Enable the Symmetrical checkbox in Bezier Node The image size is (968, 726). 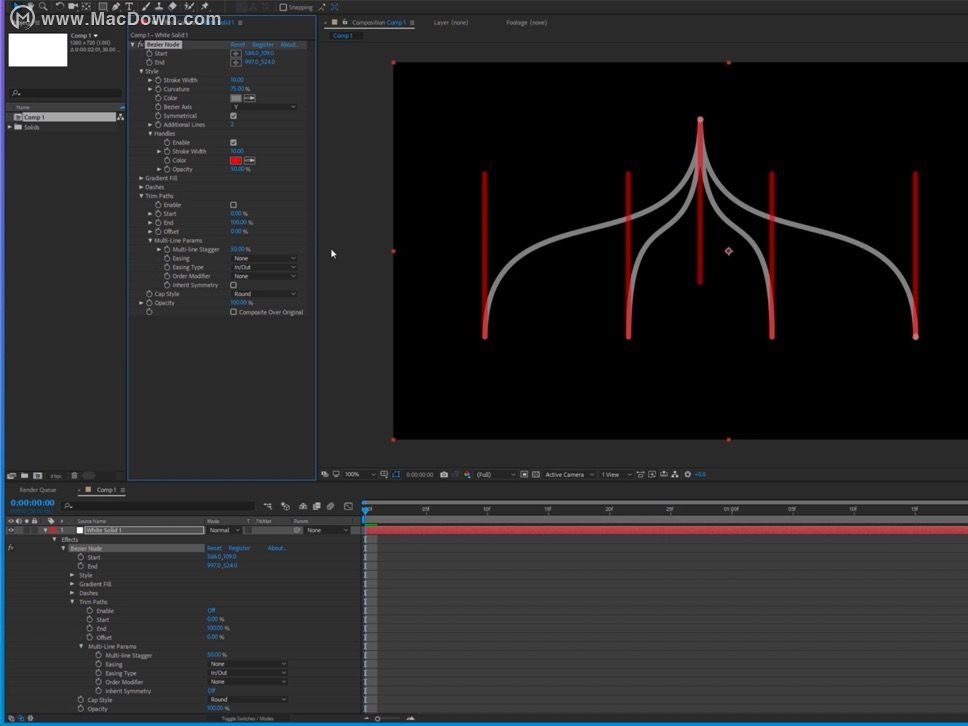(x=231, y=116)
